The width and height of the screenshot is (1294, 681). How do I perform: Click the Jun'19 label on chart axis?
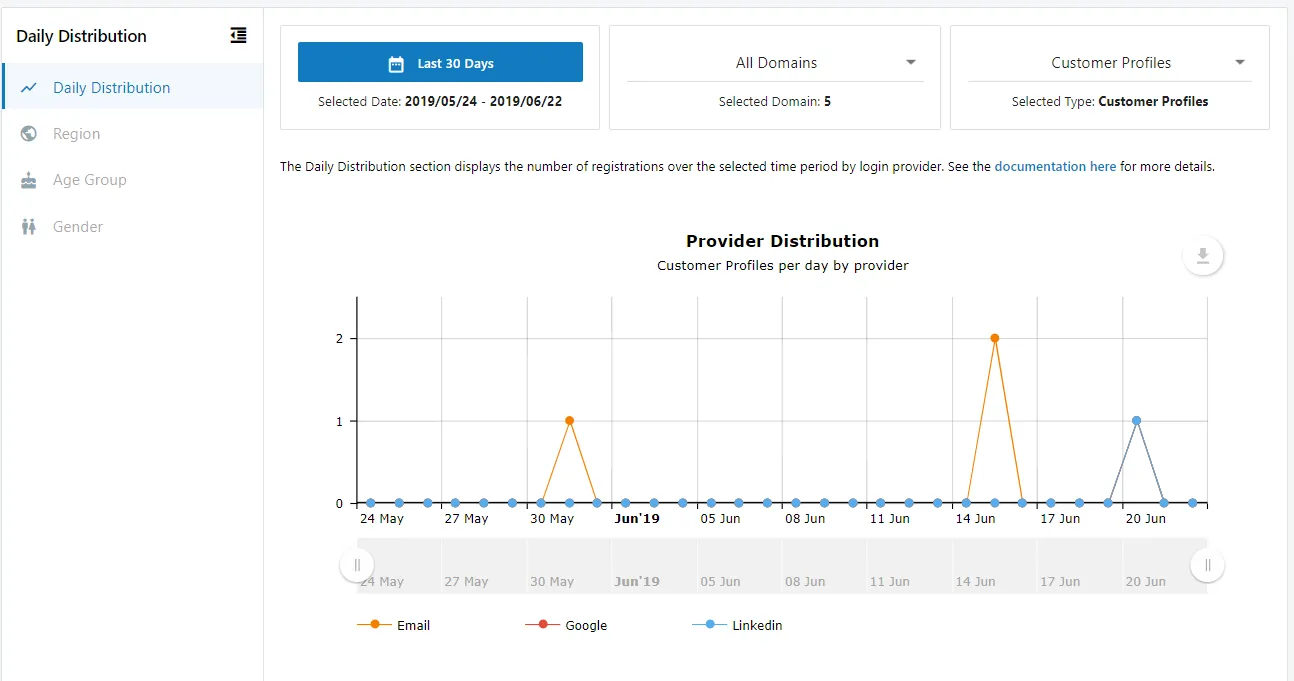[636, 519]
